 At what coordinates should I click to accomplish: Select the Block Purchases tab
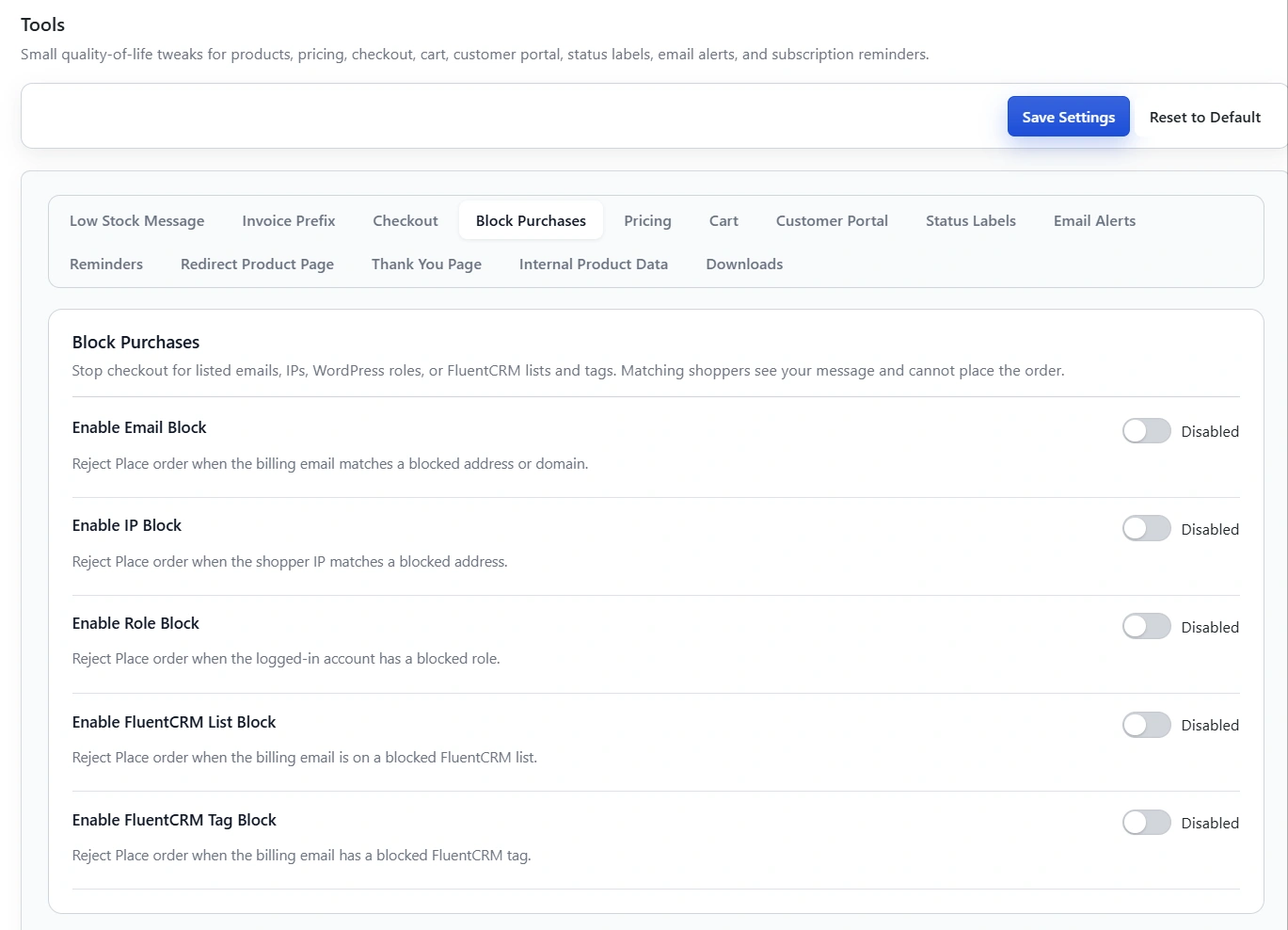pos(531,221)
